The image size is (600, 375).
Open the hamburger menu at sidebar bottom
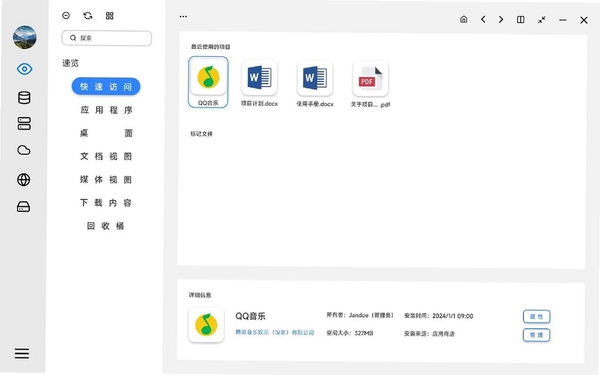pyautogui.click(x=22, y=353)
